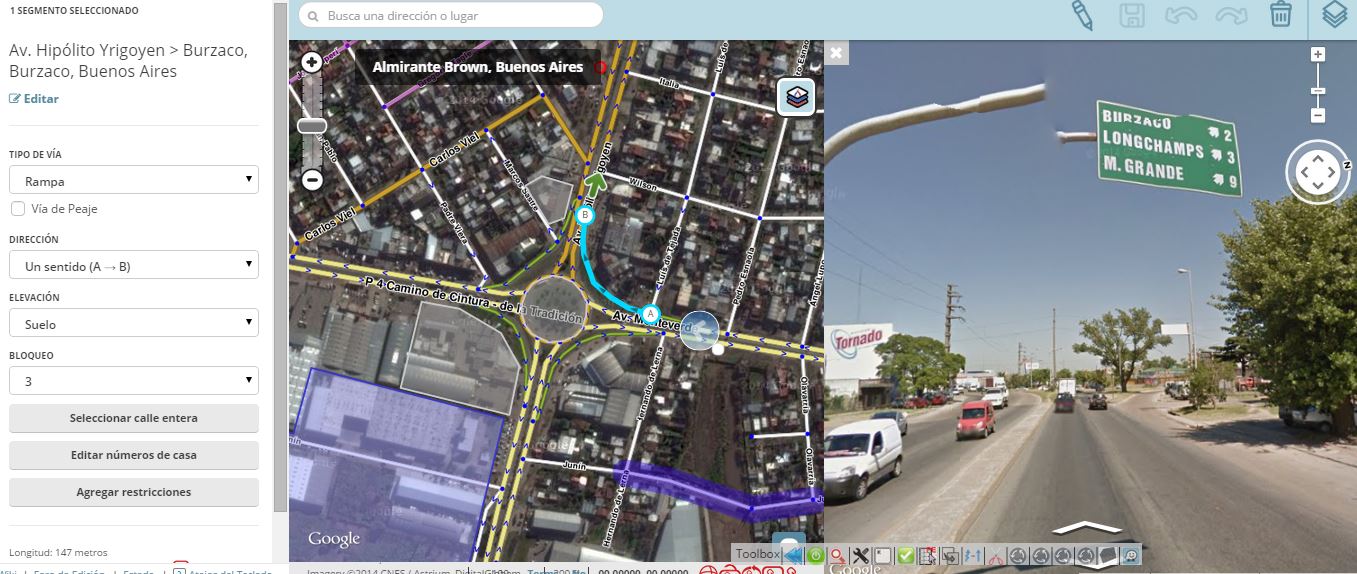Close the street view pane
Screen dimensions: 1357x574
click(836, 52)
